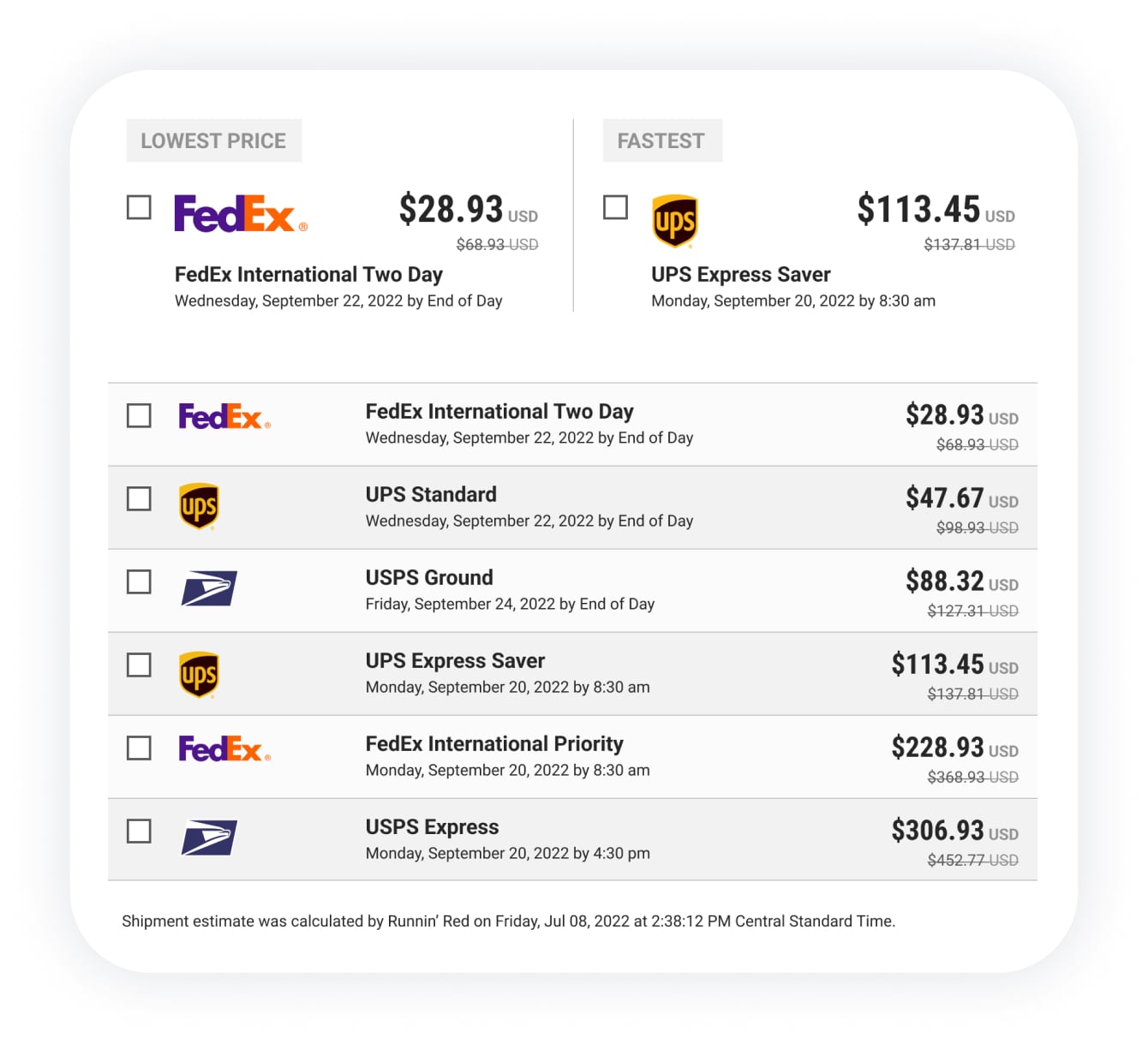This screenshot has height=1043, width=1148.
Task: Click the FASTEST label
Action: [662, 140]
